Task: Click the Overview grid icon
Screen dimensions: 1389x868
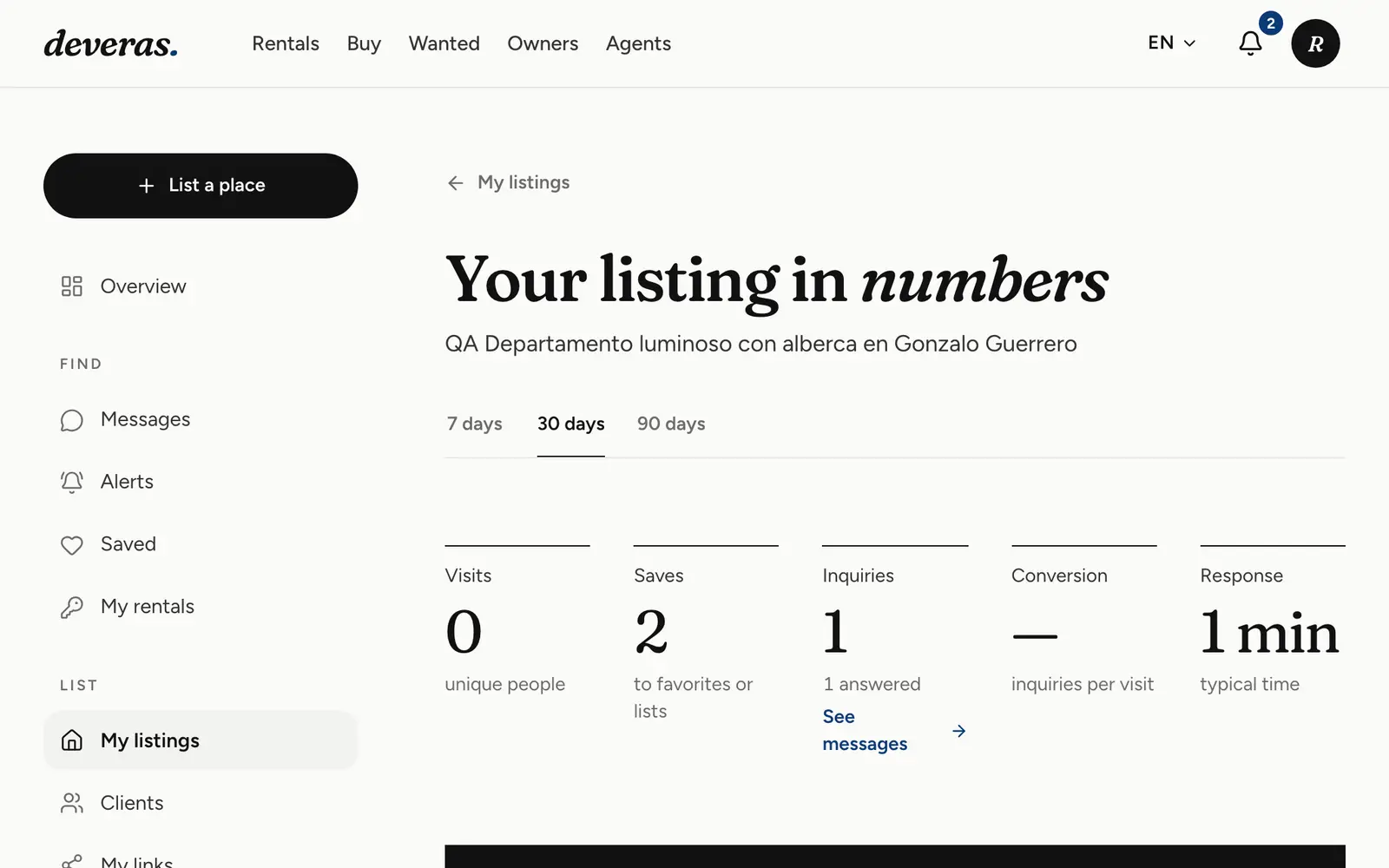Action: tap(72, 286)
